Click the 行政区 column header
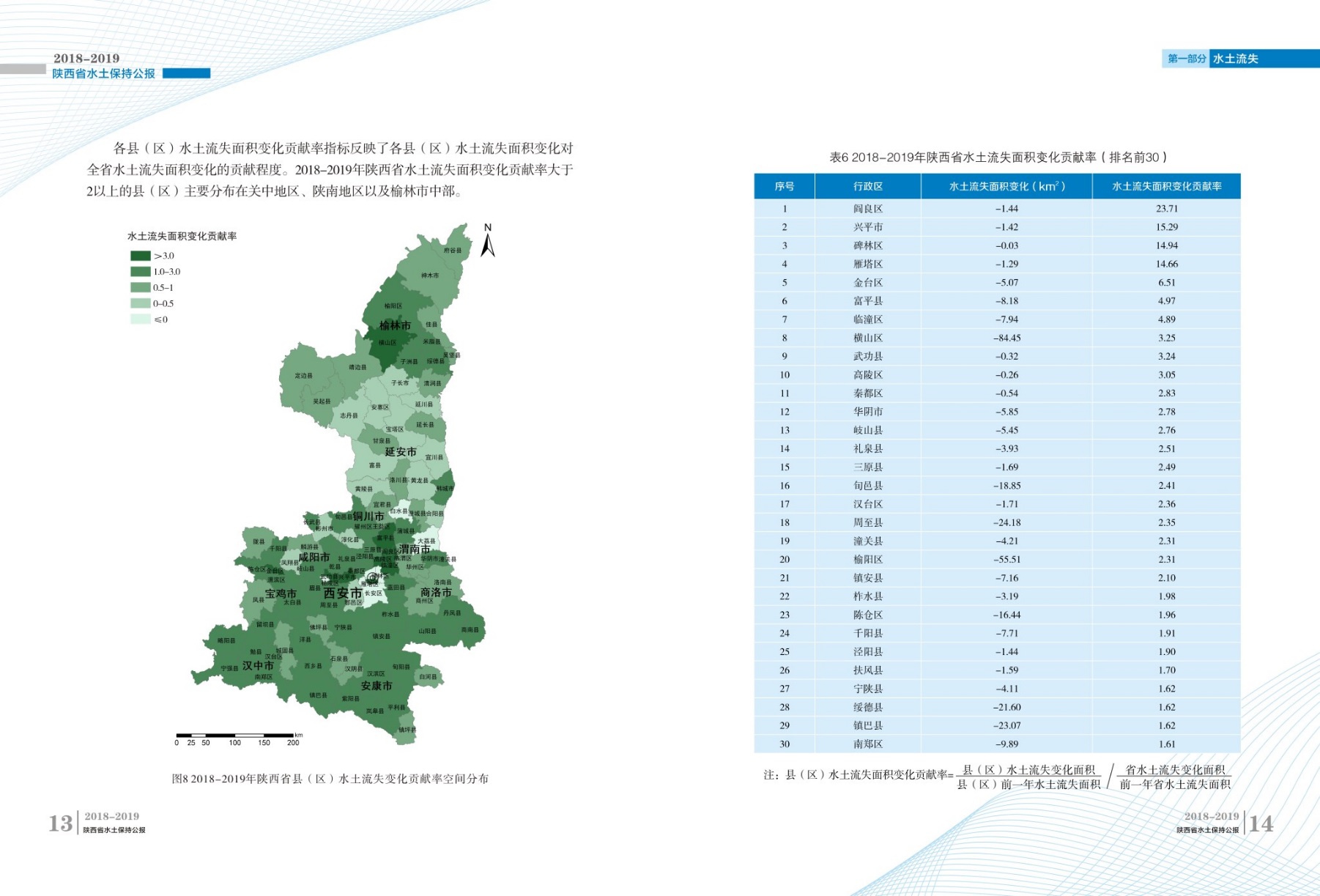The image size is (1320, 896). (867, 187)
